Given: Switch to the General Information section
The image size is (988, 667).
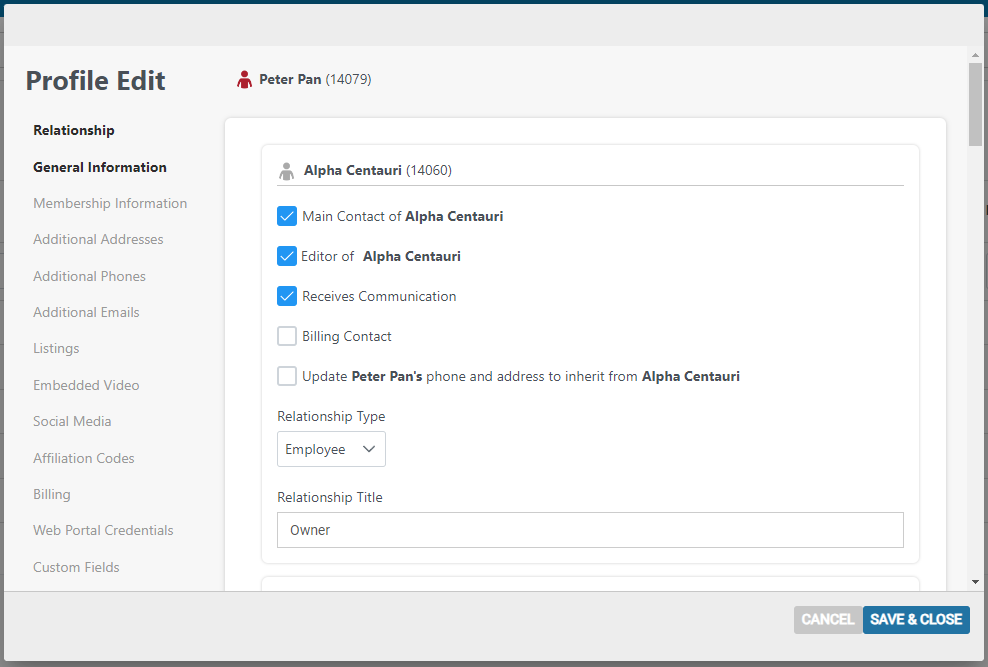Looking at the screenshot, I should coord(100,168).
